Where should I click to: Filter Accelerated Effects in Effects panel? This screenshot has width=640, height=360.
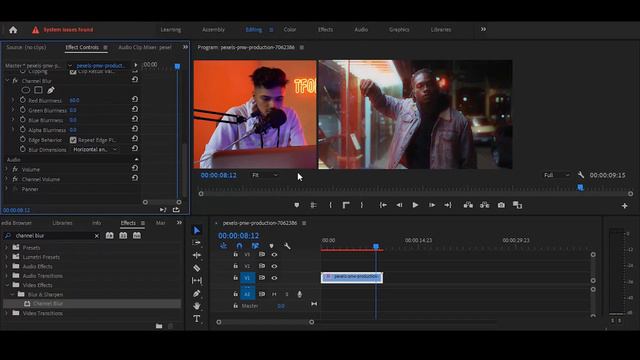pos(109,236)
